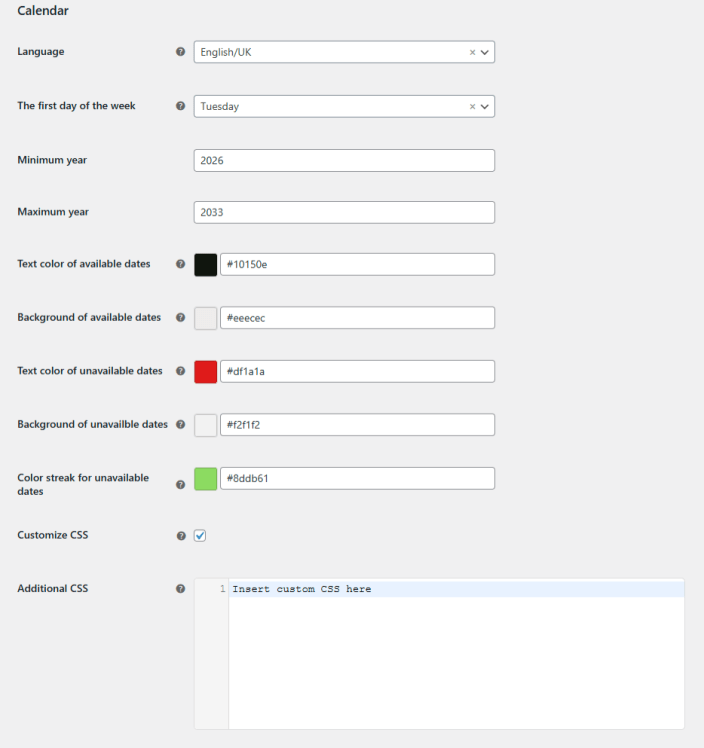This screenshot has height=748, width=704.
Task: Open the green color streak swatch
Action: click(x=205, y=478)
